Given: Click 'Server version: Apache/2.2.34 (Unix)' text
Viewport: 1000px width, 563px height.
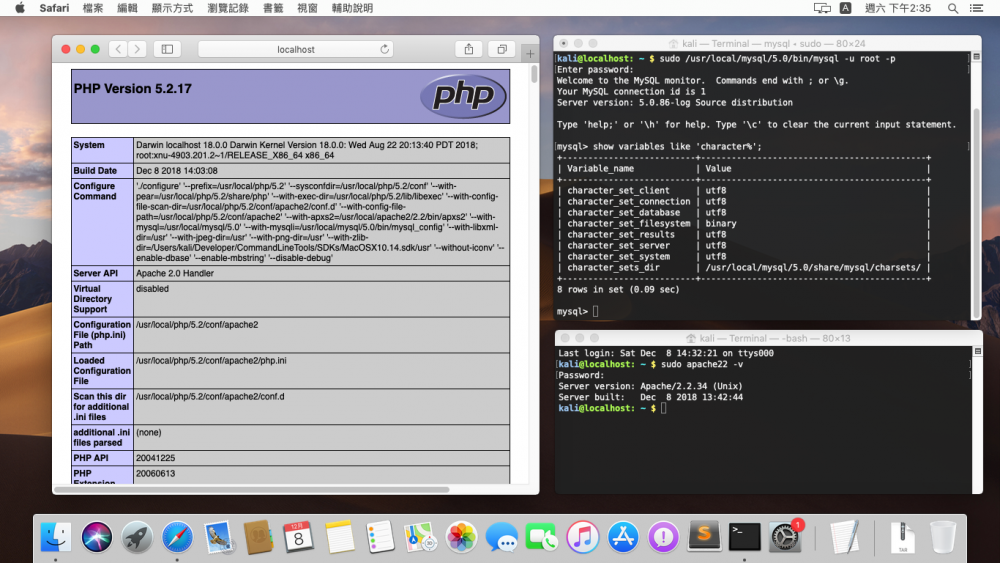Looking at the screenshot, I should (650, 386).
